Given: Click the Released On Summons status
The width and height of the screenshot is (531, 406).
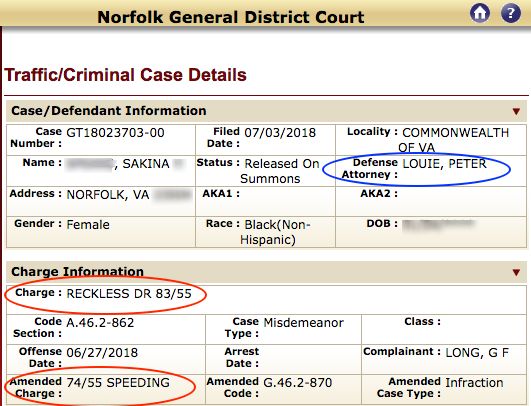Looking at the screenshot, I should click(280, 171).
